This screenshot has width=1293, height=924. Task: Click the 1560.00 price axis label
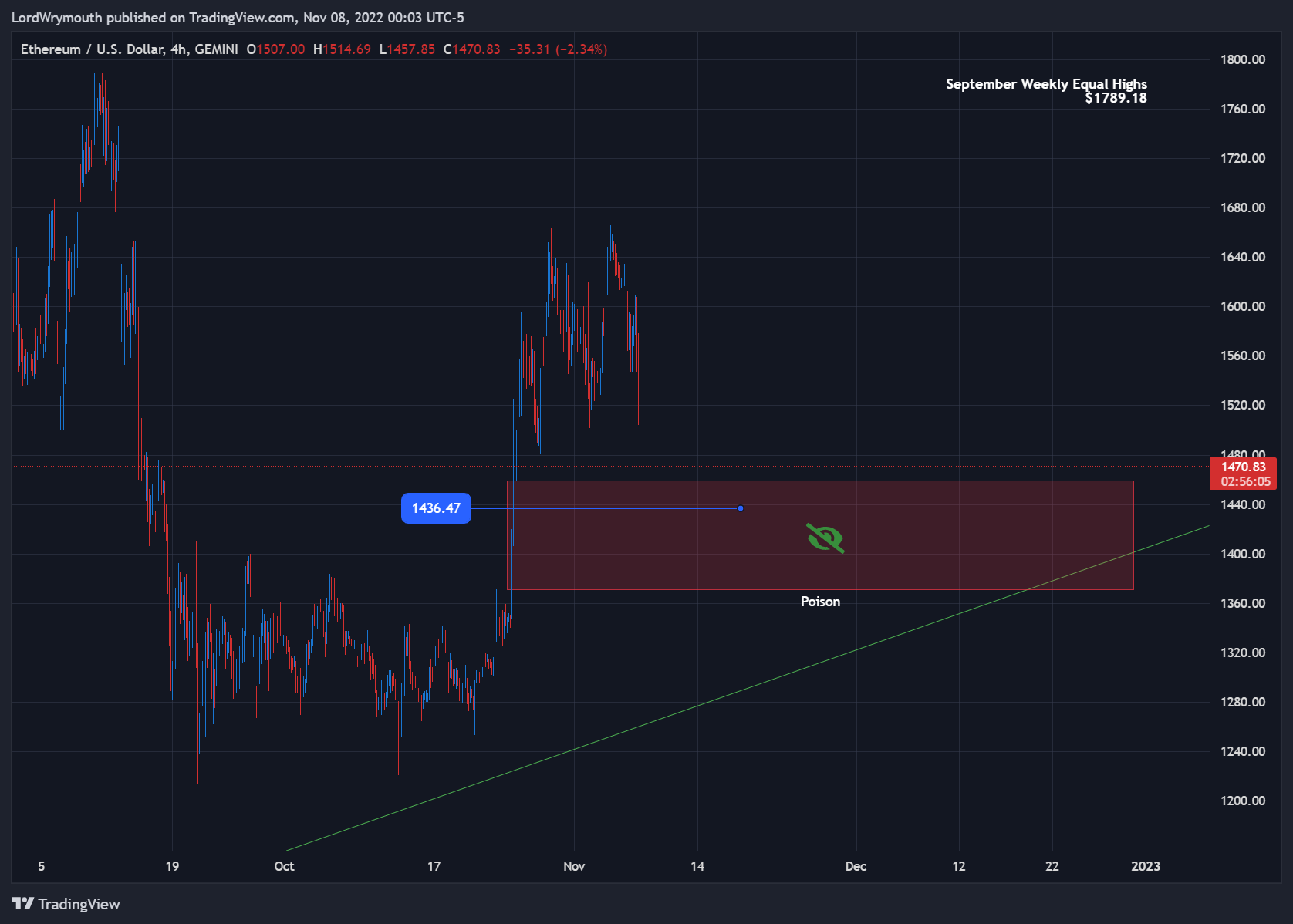[x=1243, y=356]
